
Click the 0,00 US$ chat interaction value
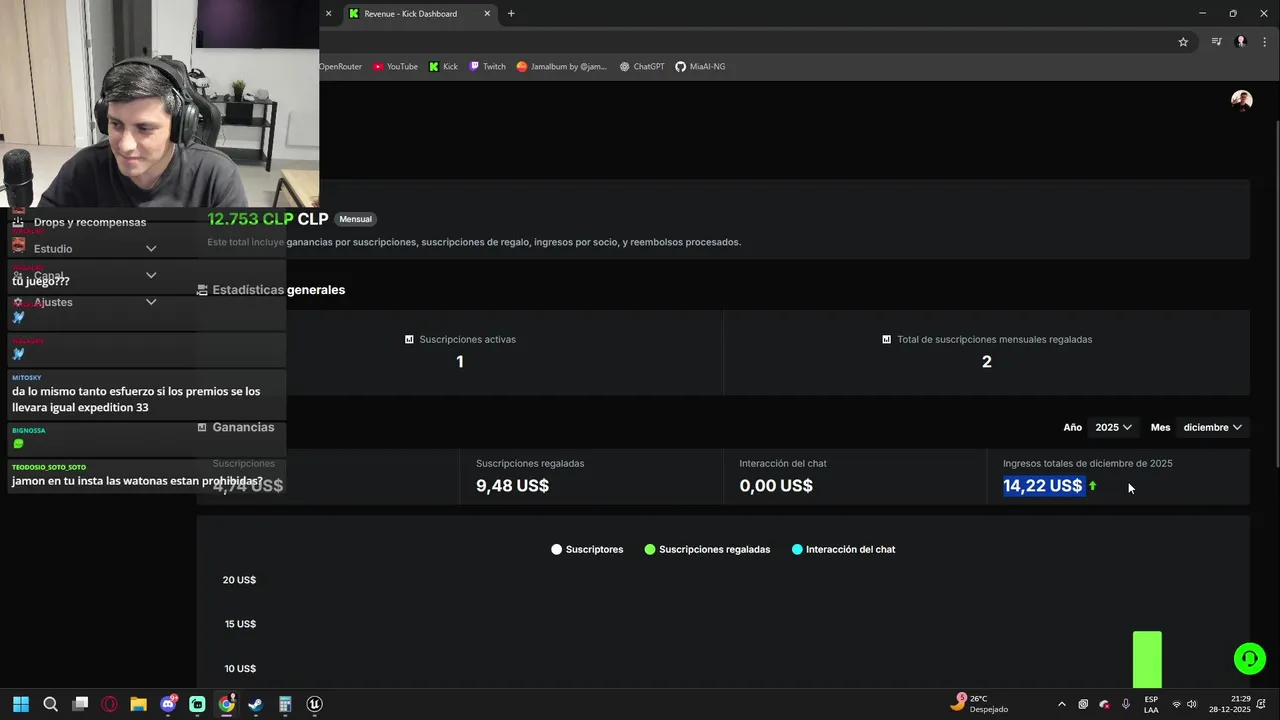tap(776, 486)
